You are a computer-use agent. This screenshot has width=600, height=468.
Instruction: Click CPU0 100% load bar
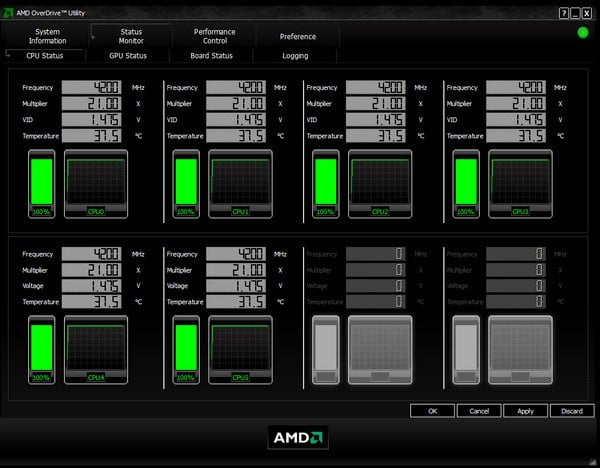[42, 184]
